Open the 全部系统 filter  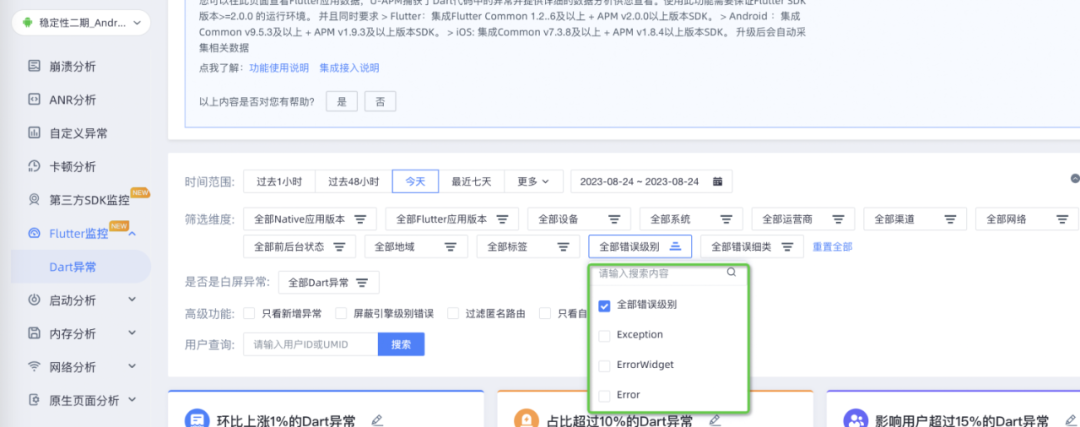pyautogui.click(x=691, y=219)
